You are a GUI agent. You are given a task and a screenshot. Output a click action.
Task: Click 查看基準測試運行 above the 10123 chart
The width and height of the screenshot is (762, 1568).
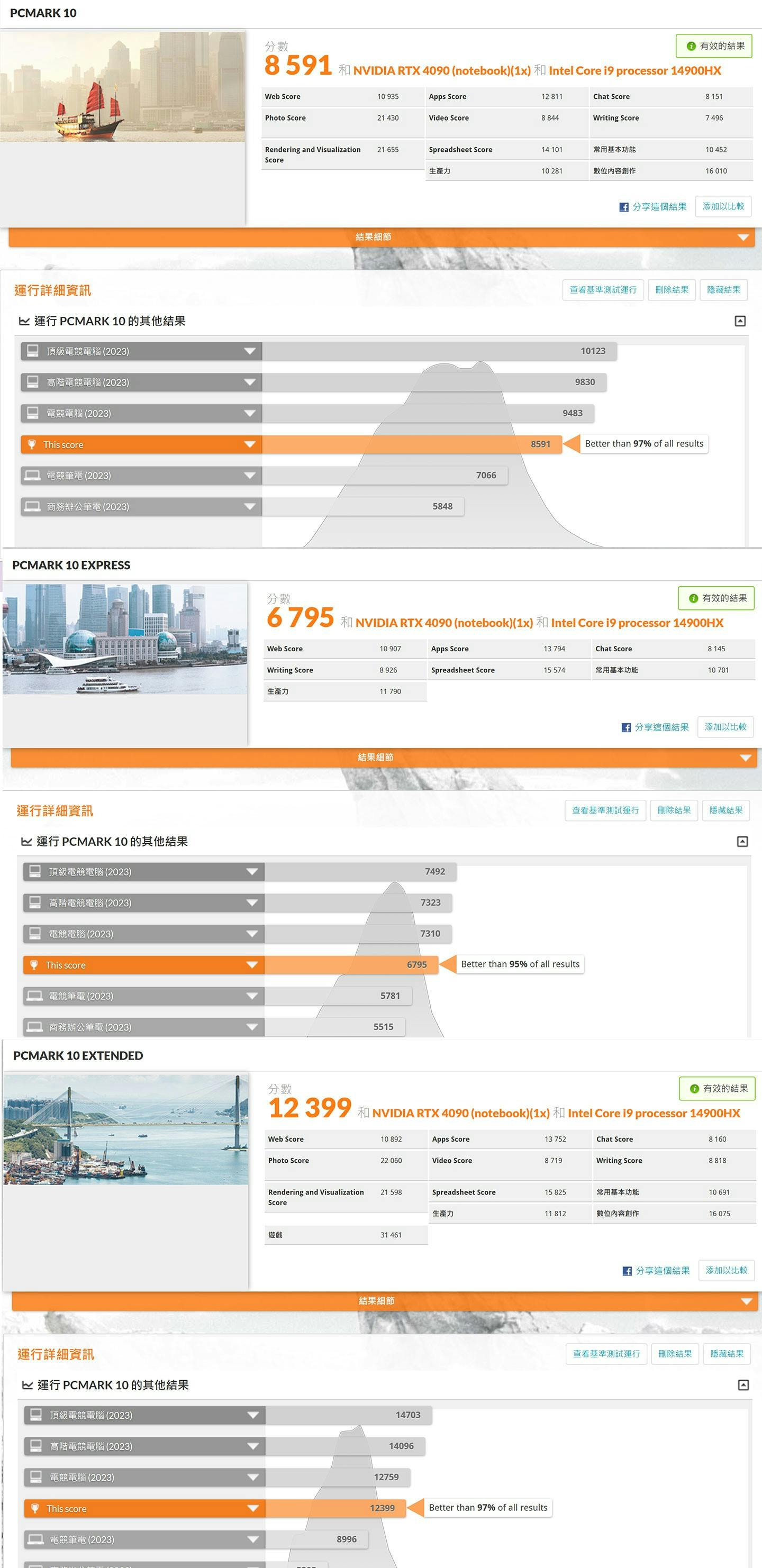pyautogui.click(x=603, y=290)
